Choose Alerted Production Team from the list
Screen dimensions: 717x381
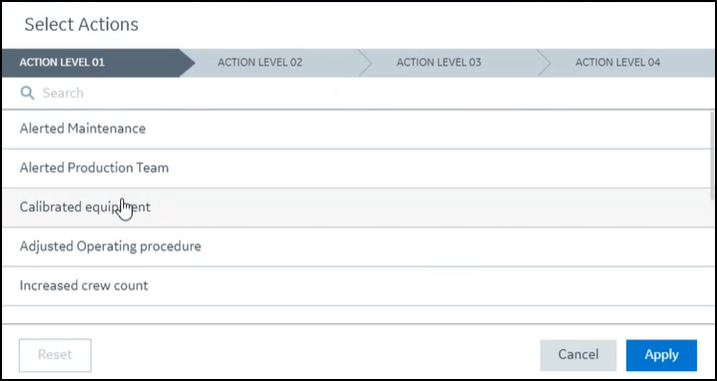[x=357, y=168]
